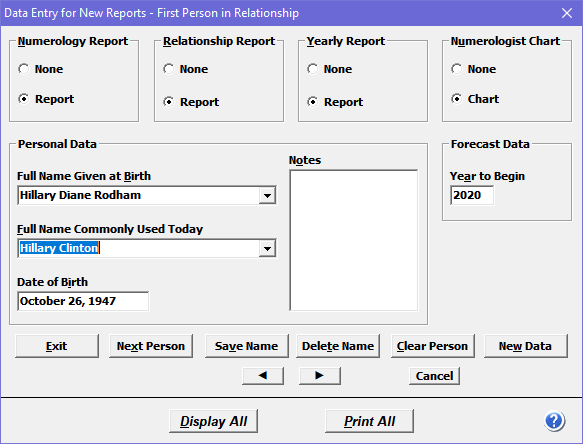Click the Year to Begin label
The image size is (583, 444).
487,176
